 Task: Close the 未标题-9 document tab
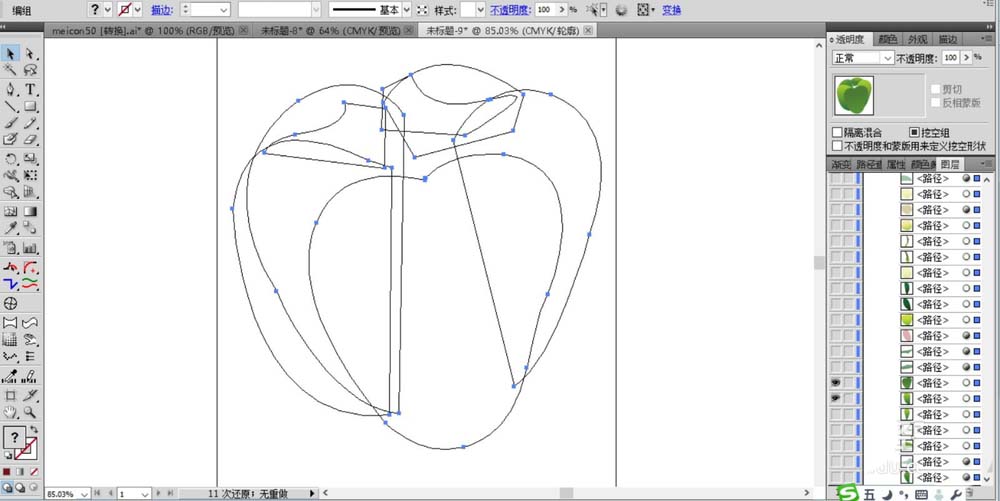click(587, 31)
